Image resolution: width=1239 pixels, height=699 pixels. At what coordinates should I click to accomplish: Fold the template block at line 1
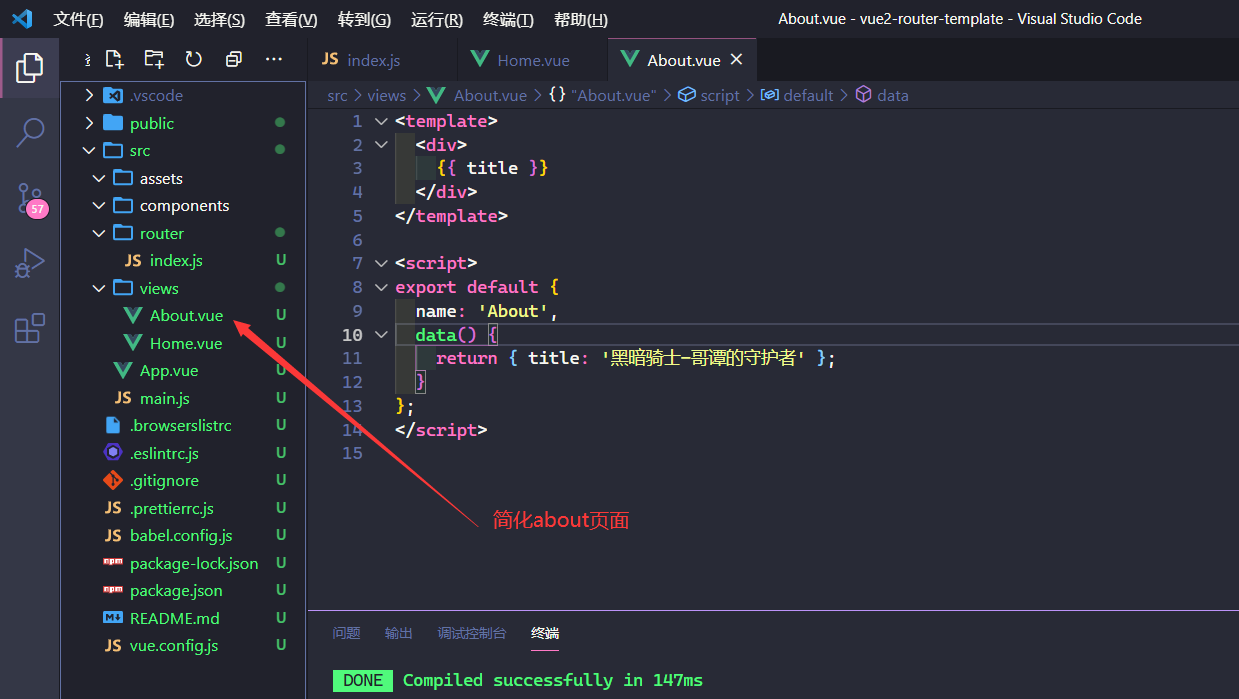(381, 121)
